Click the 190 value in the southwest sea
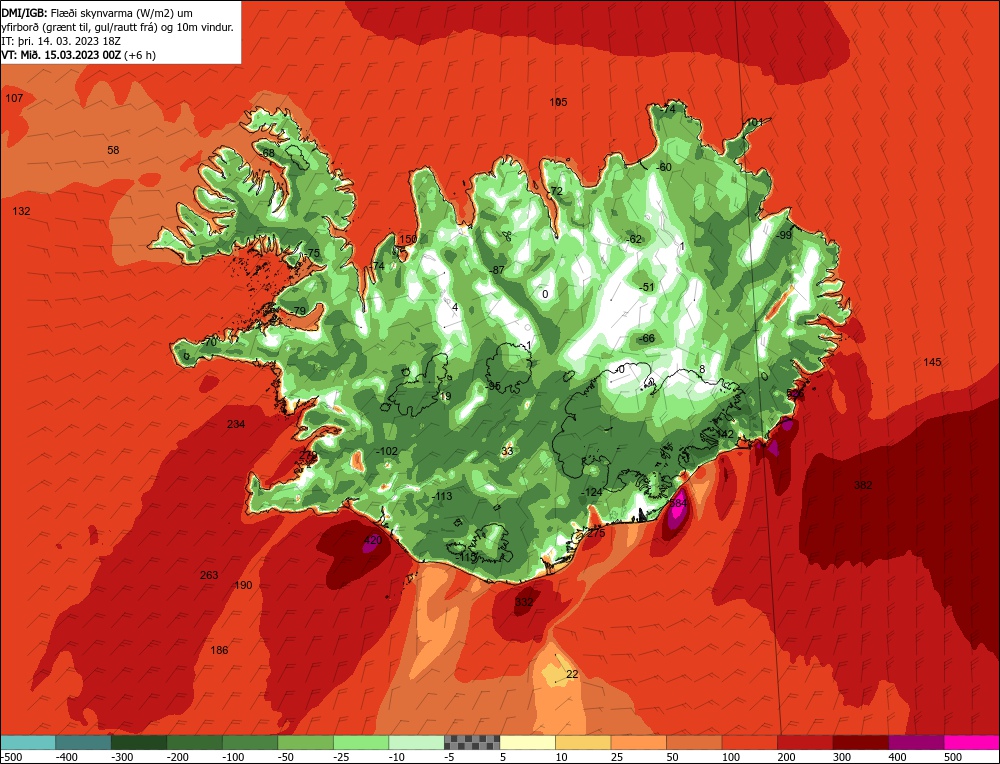This screenshot has height=764, width=1000. click(x=243, y=585)
